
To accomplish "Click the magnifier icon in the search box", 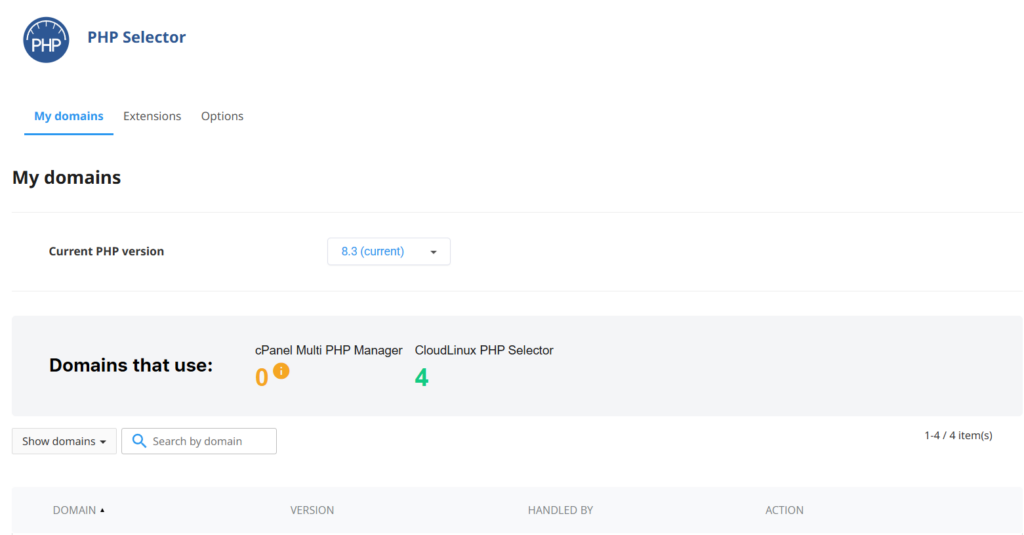I will click(x=139, y=441).
